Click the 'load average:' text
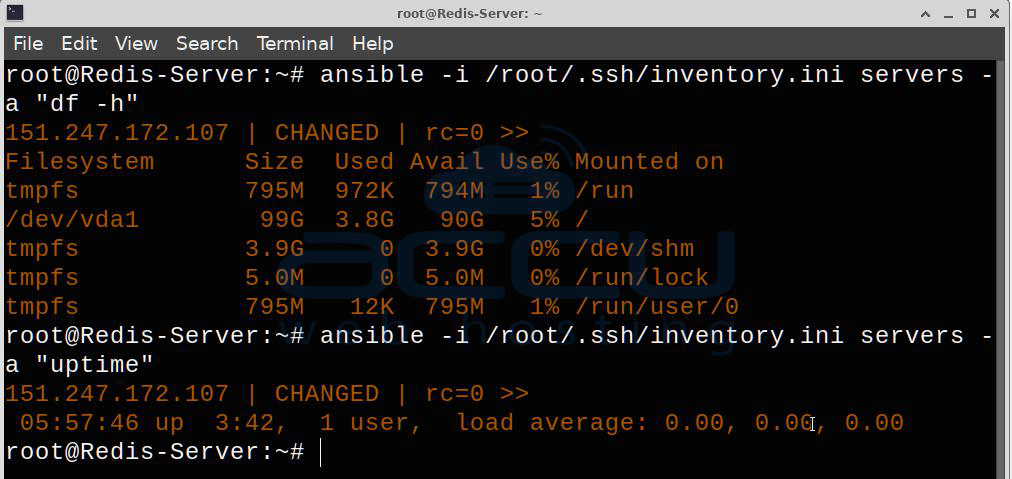This screenshot has width=1012, height=479. tap(552, 423)
